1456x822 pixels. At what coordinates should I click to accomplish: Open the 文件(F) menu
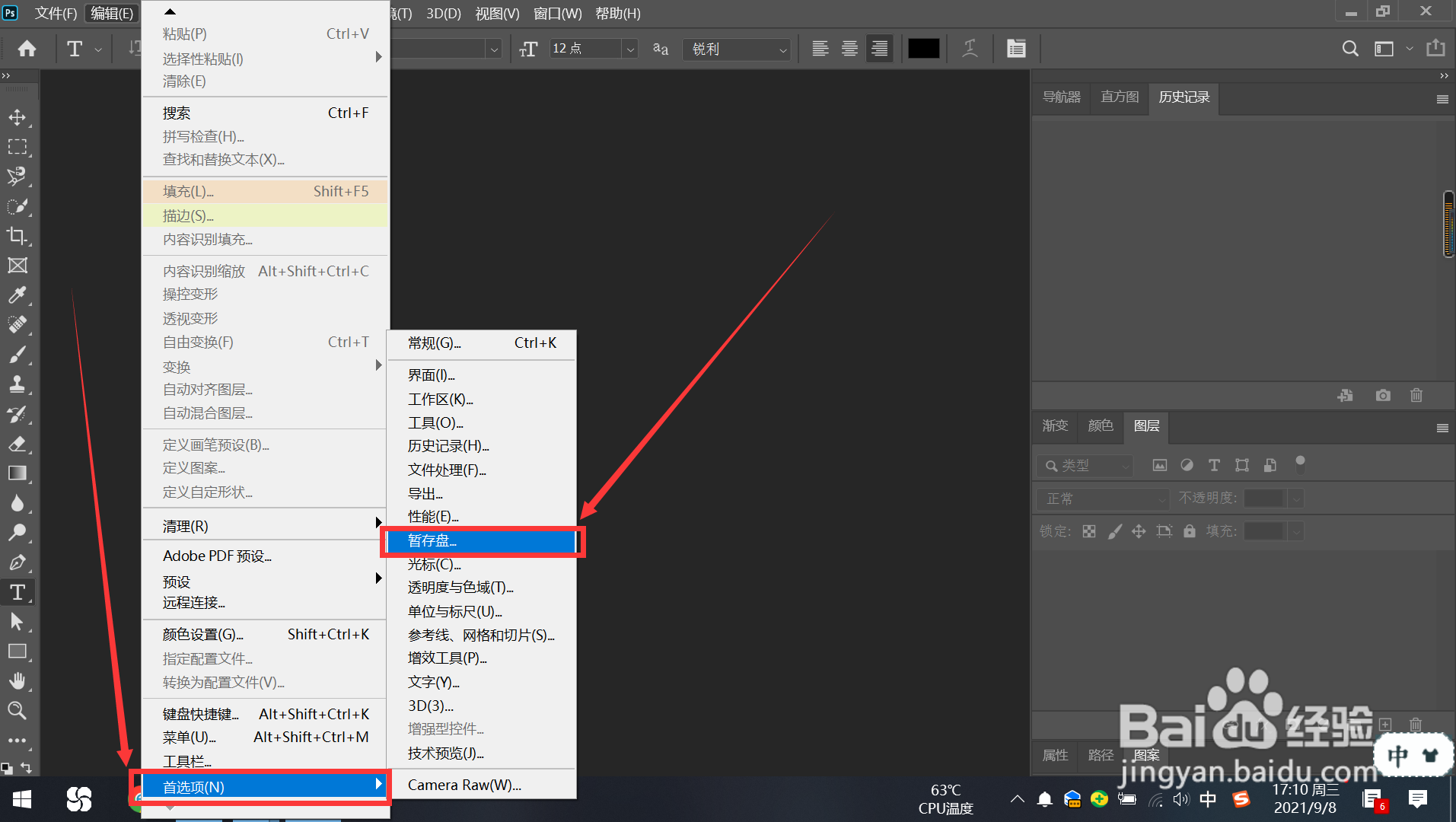tap(56, 13)
